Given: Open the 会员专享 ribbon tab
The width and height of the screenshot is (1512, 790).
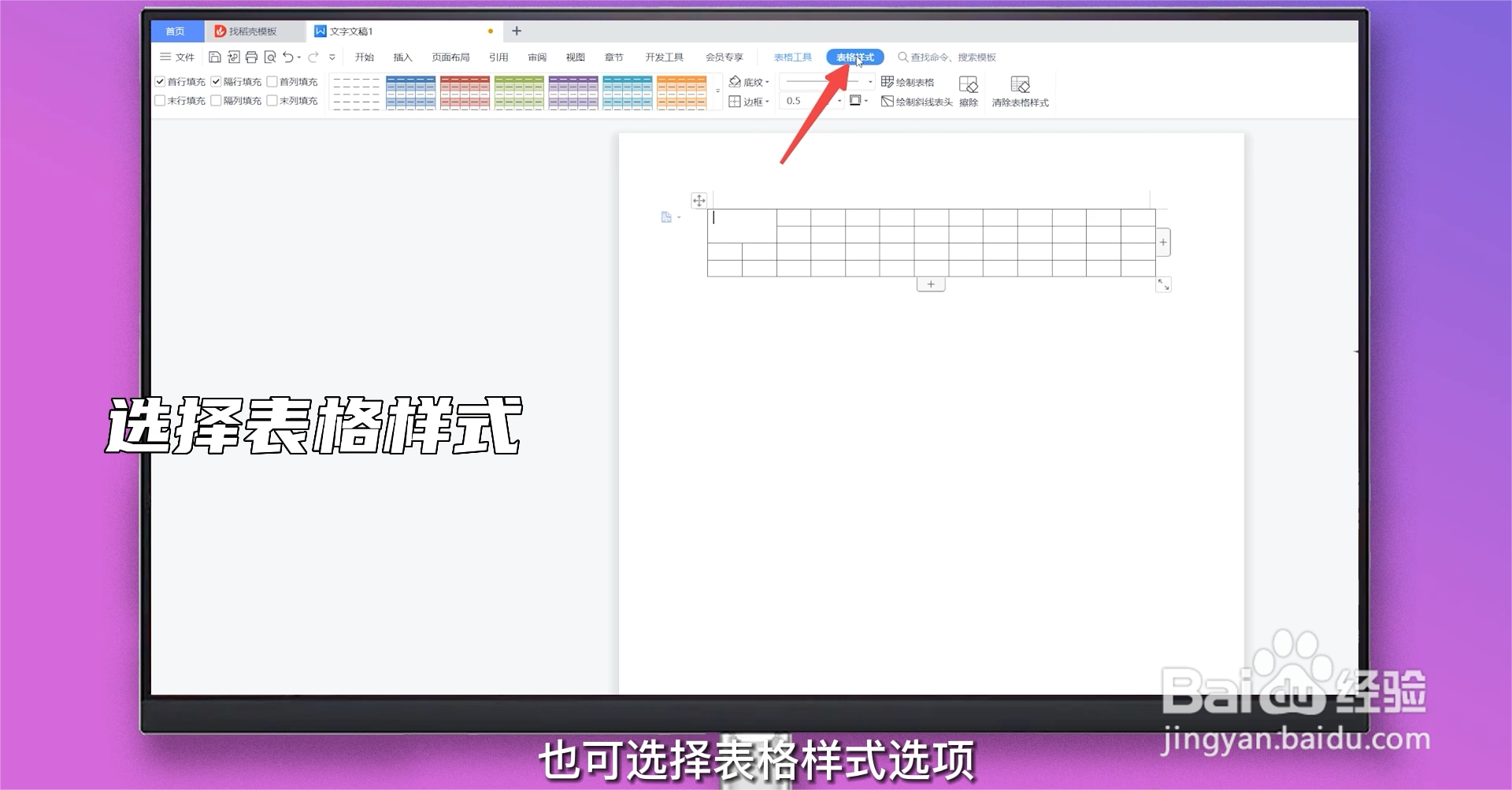Looking at the screenshot, I should pyautogui.click(x=724, y=57).
